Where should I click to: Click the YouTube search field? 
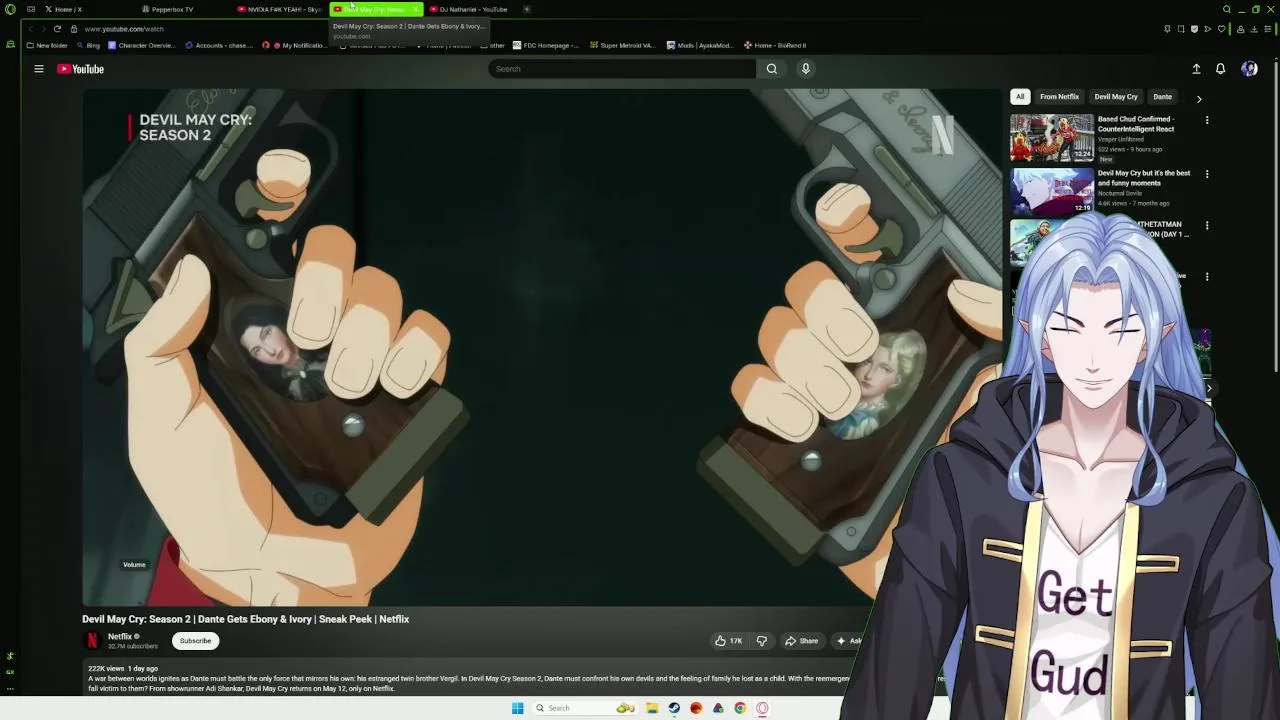[621, 69]
